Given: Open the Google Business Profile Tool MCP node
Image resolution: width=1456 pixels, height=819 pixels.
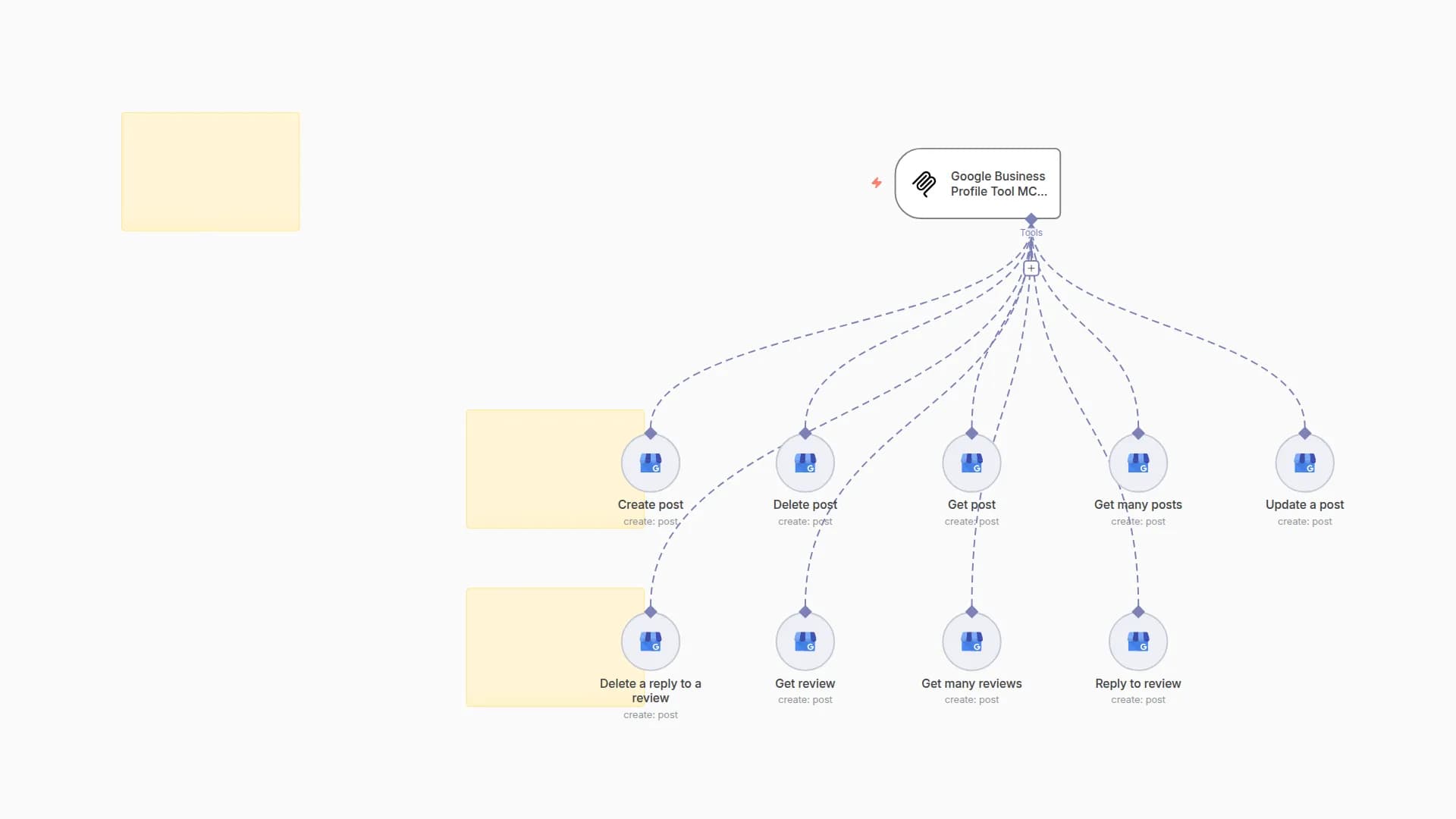Looking at the screenshot, I should [977, 183].
